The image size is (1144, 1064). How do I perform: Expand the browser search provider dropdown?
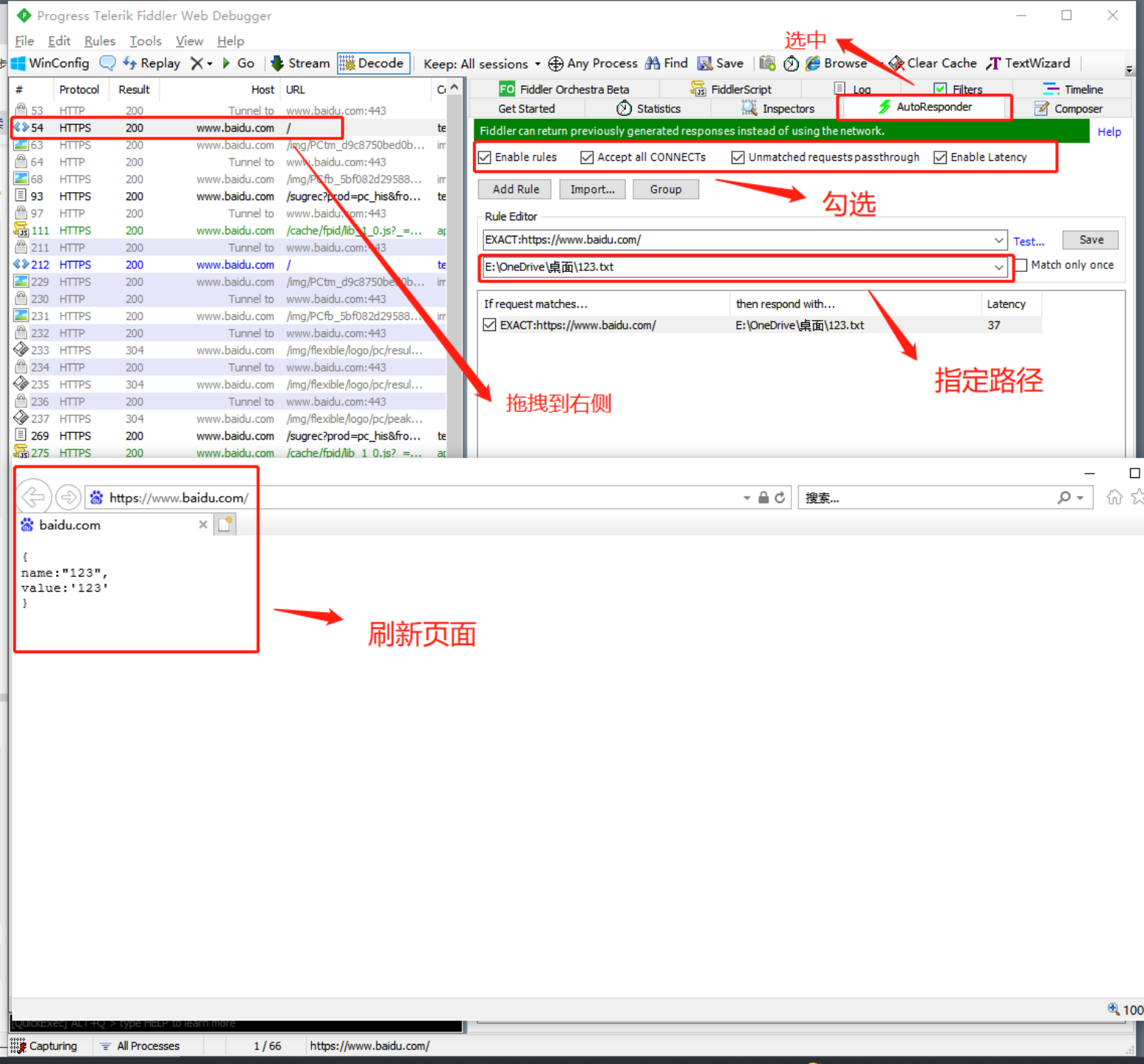point(1080,498)
